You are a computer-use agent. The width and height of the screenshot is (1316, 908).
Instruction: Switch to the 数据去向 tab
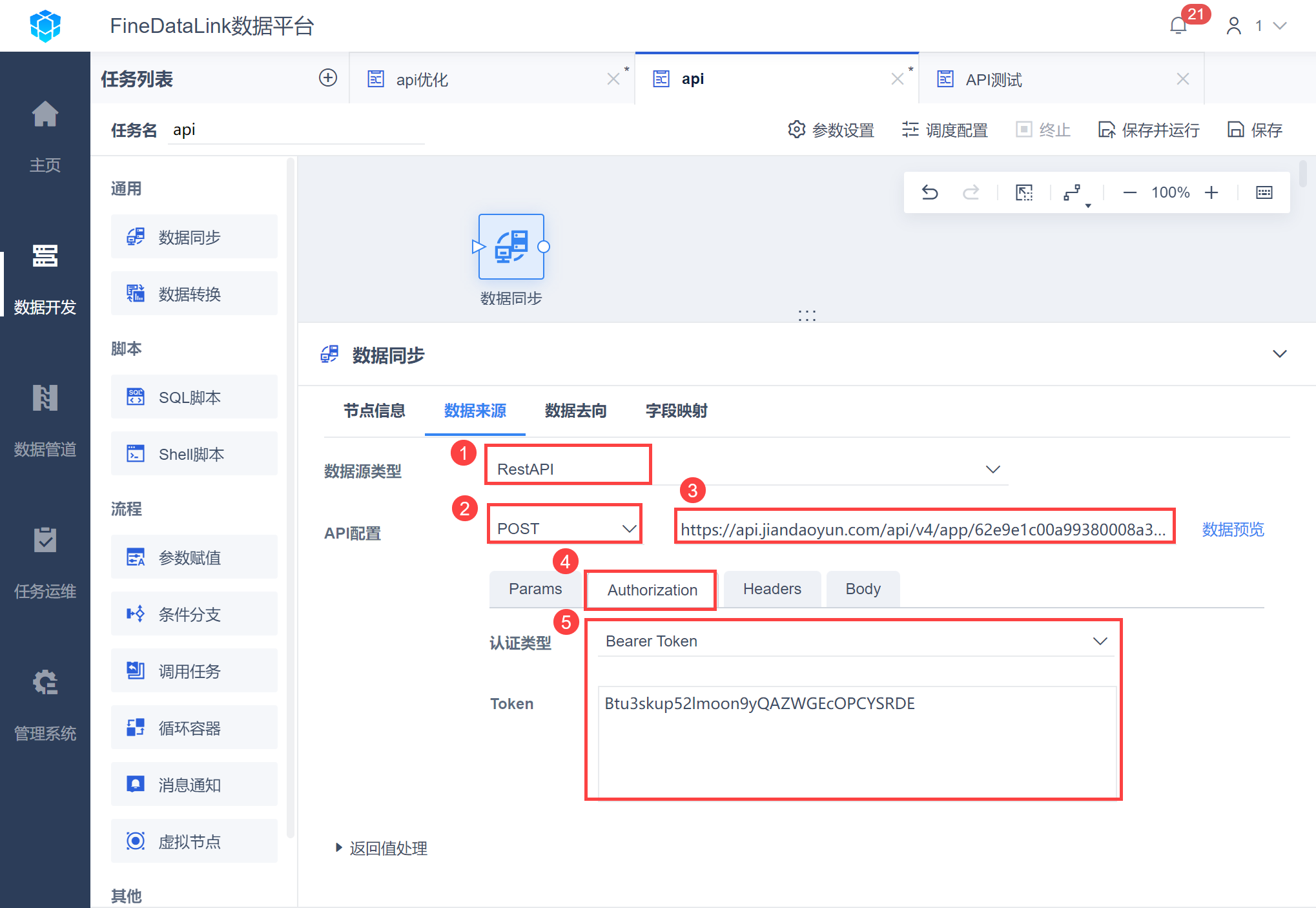tap(575, 411)
